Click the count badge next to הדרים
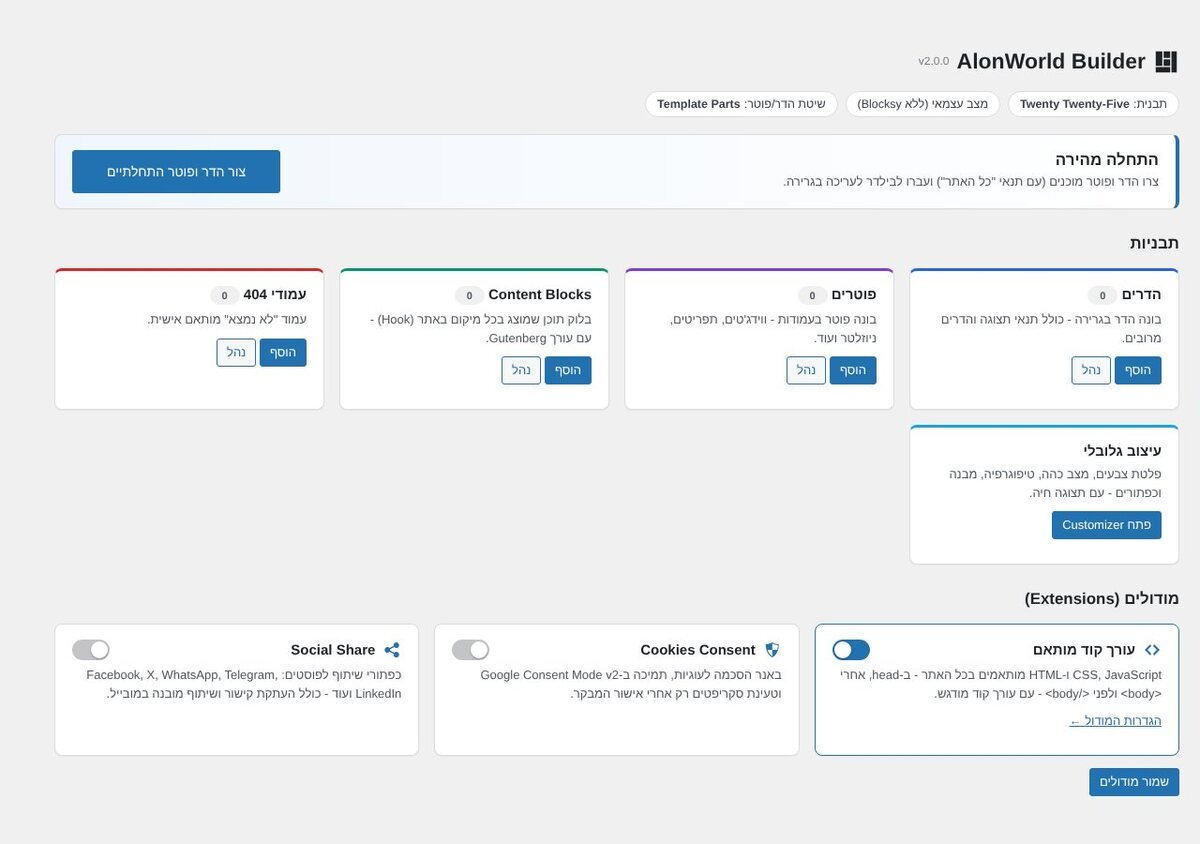 pos(1102,296)
